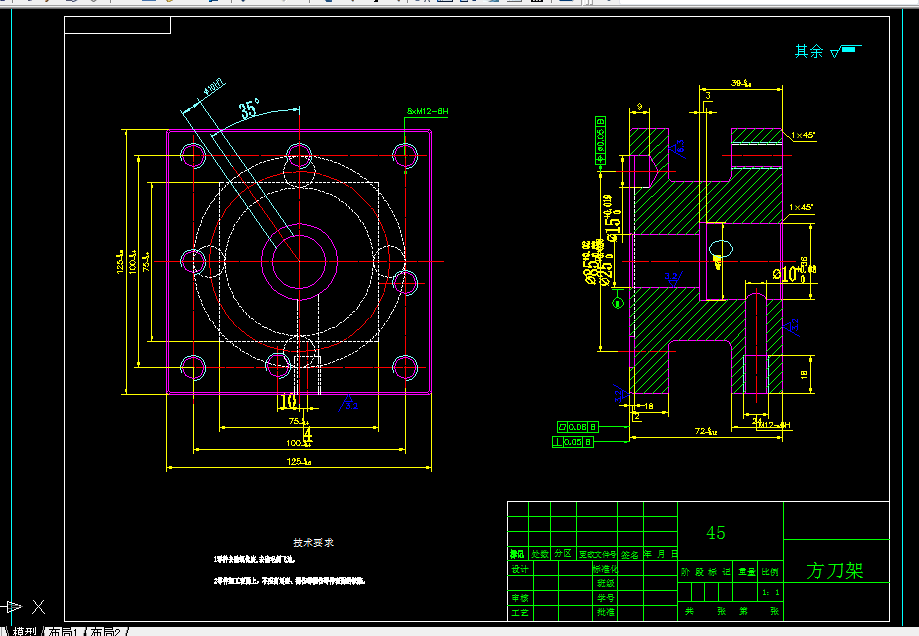
Task: Select the UCS axis icon in the viewport corner
Action: point(23,607)
